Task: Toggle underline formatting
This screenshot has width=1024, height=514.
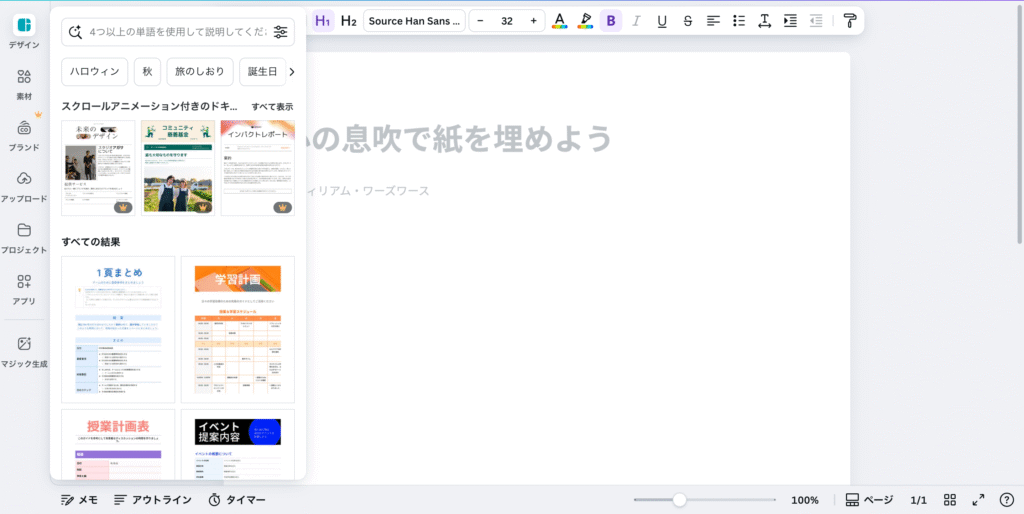Action: point(662,20)
